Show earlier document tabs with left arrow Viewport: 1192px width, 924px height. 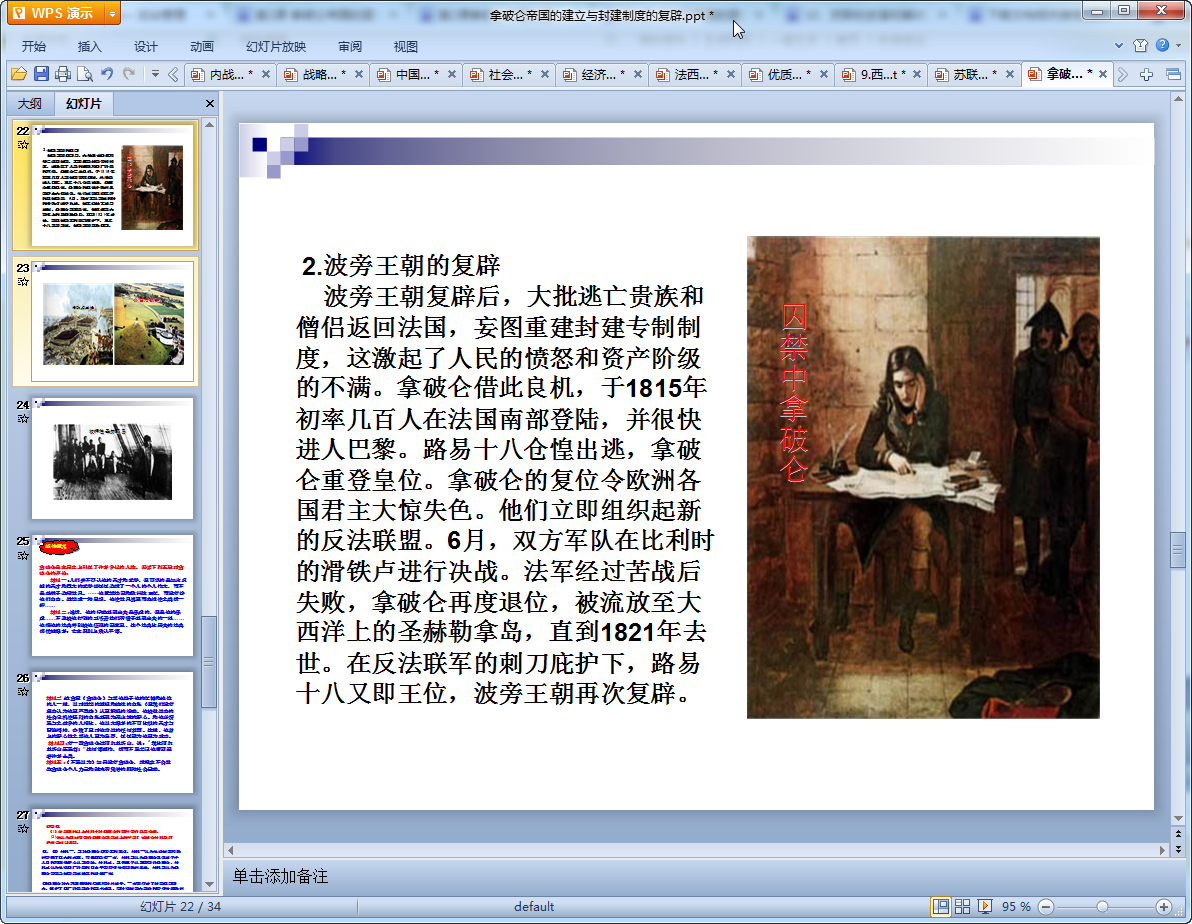(173, 74)
